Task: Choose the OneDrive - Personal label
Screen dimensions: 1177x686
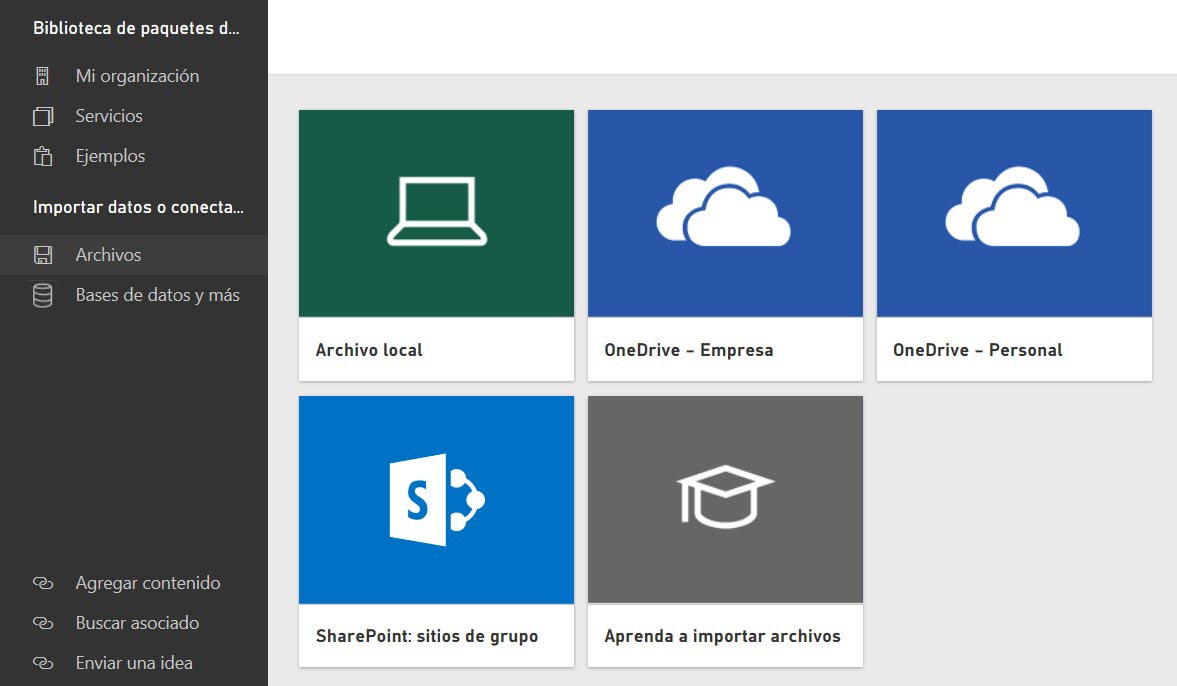Action: click(977, 351)
